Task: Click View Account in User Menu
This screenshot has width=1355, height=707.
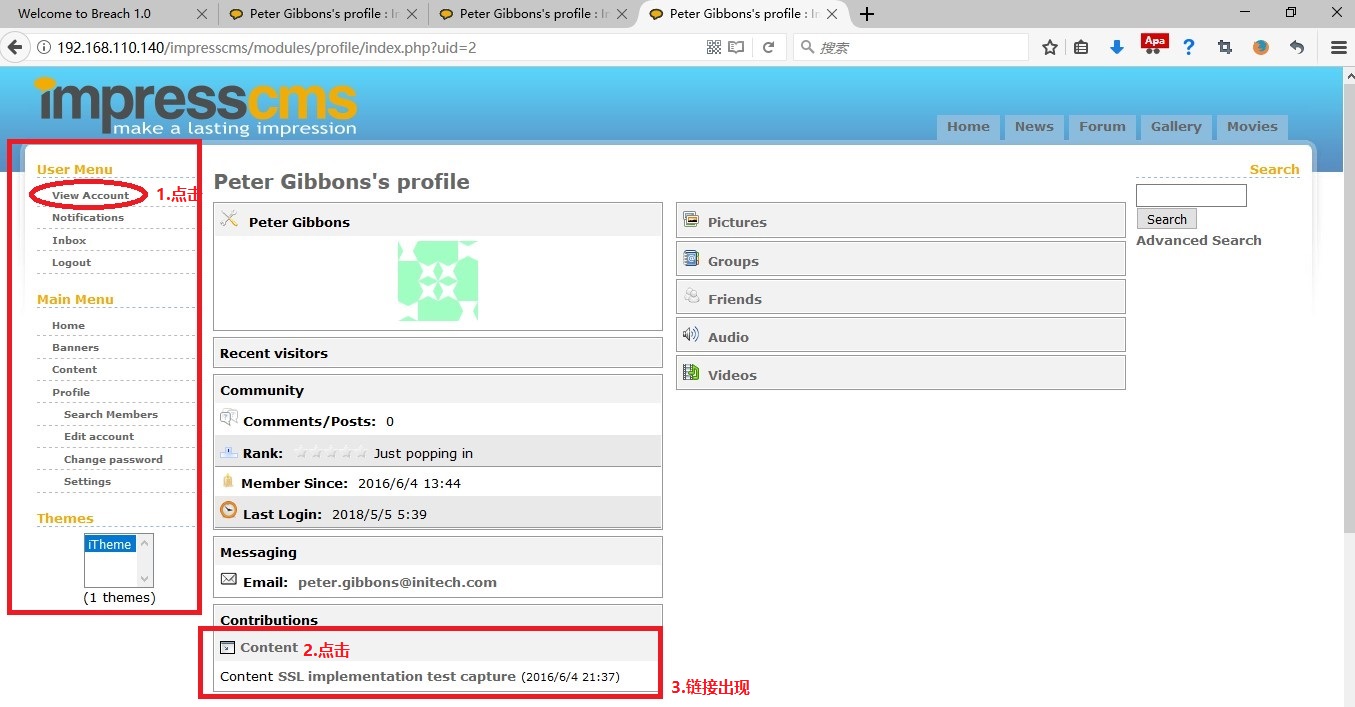Action: (91, 195)
